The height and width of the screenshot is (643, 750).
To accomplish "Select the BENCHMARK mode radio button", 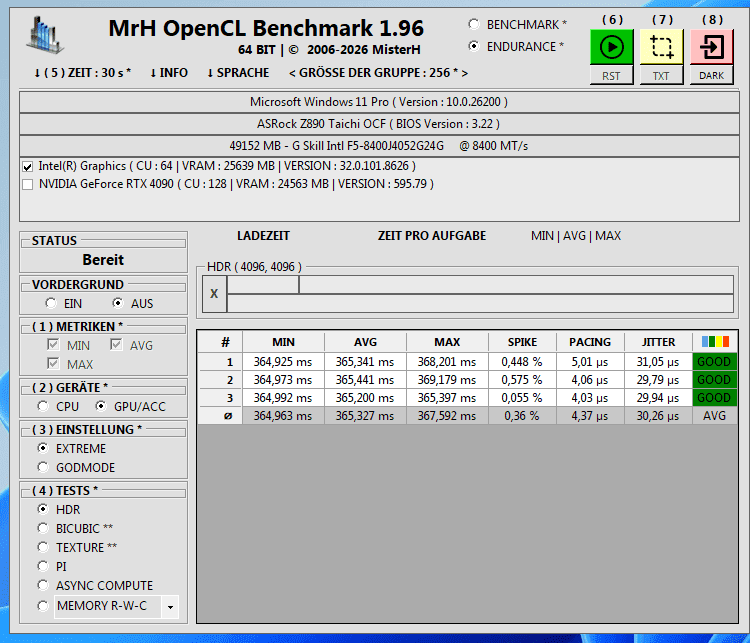I will 474,24.
